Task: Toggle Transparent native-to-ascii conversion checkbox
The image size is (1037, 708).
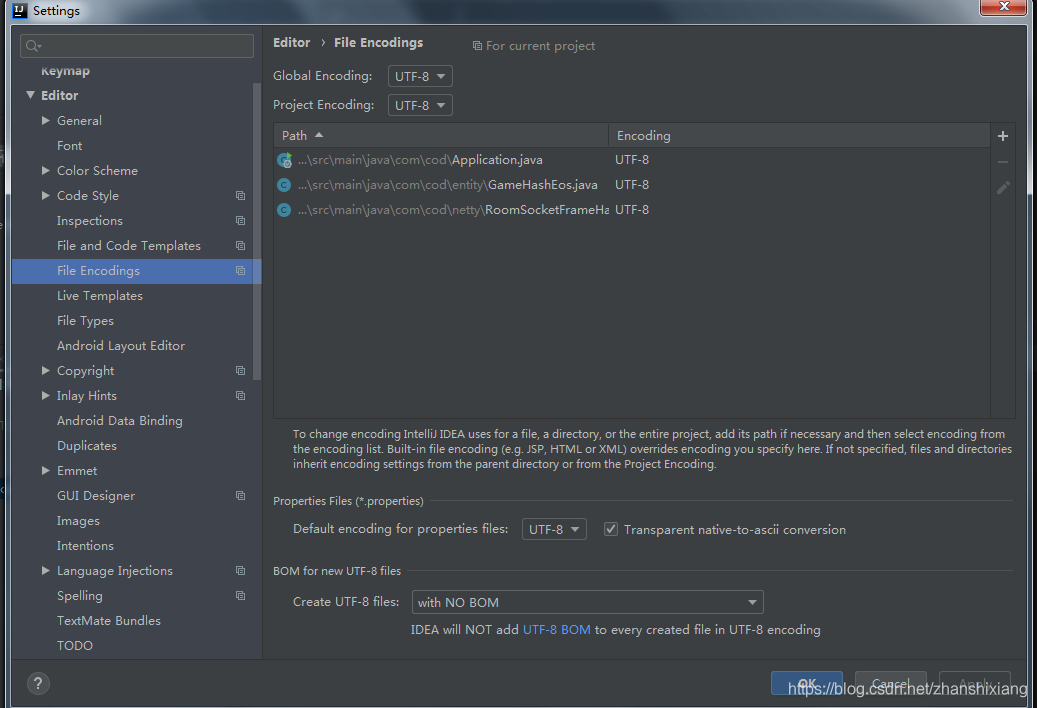Action: (610, 530)
